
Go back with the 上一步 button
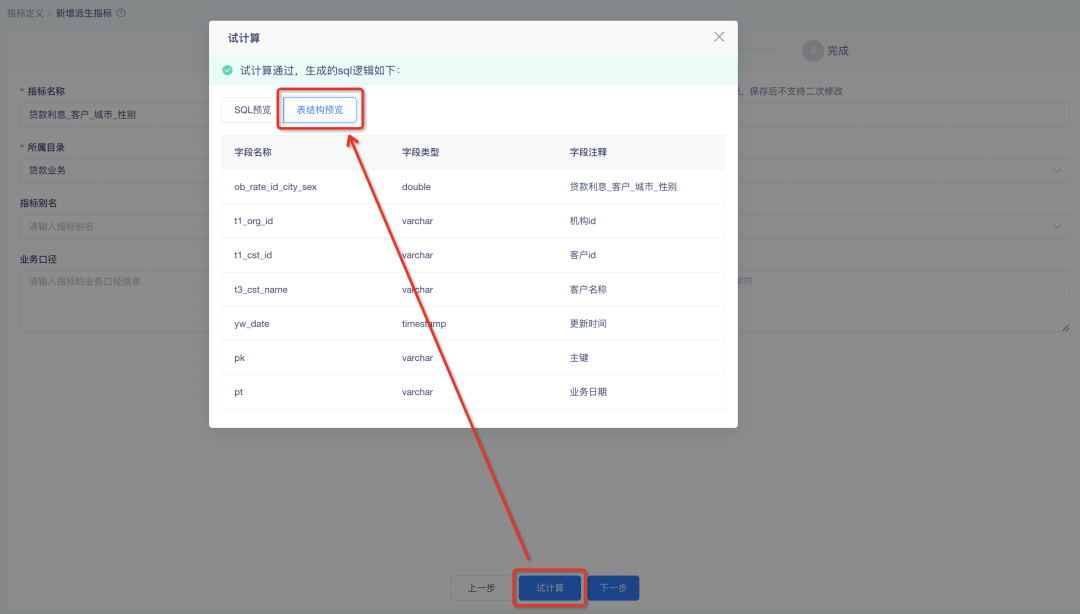point(481,588)
